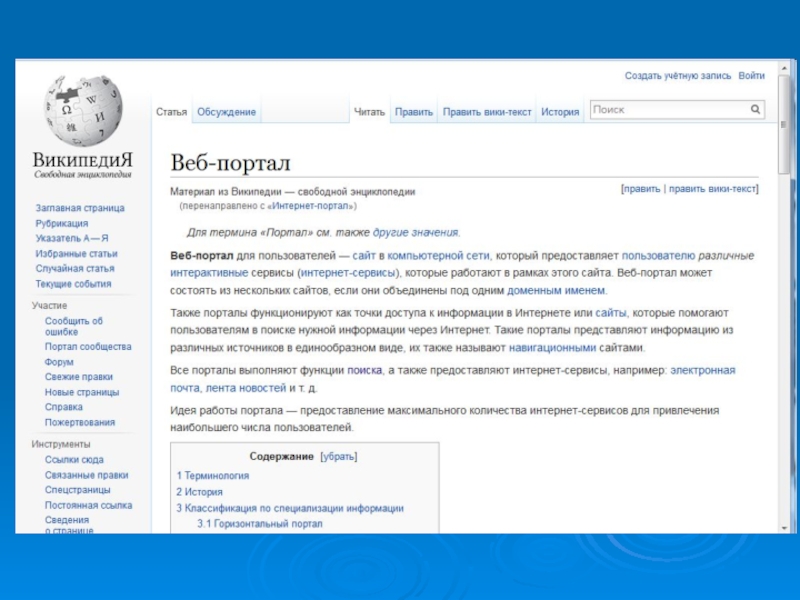Image resolution: width=800 pixels, height=600 pixels.
Task: Open Рубрикация in sidebar
Action: pyautogui.click(x=62, y=223)
